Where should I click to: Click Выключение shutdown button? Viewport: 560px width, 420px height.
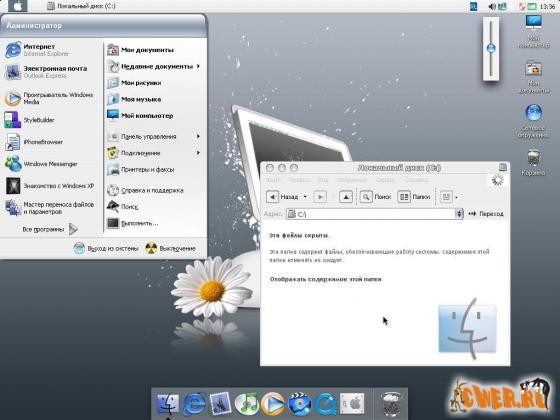pyautogui.click(x=171, y=248)
